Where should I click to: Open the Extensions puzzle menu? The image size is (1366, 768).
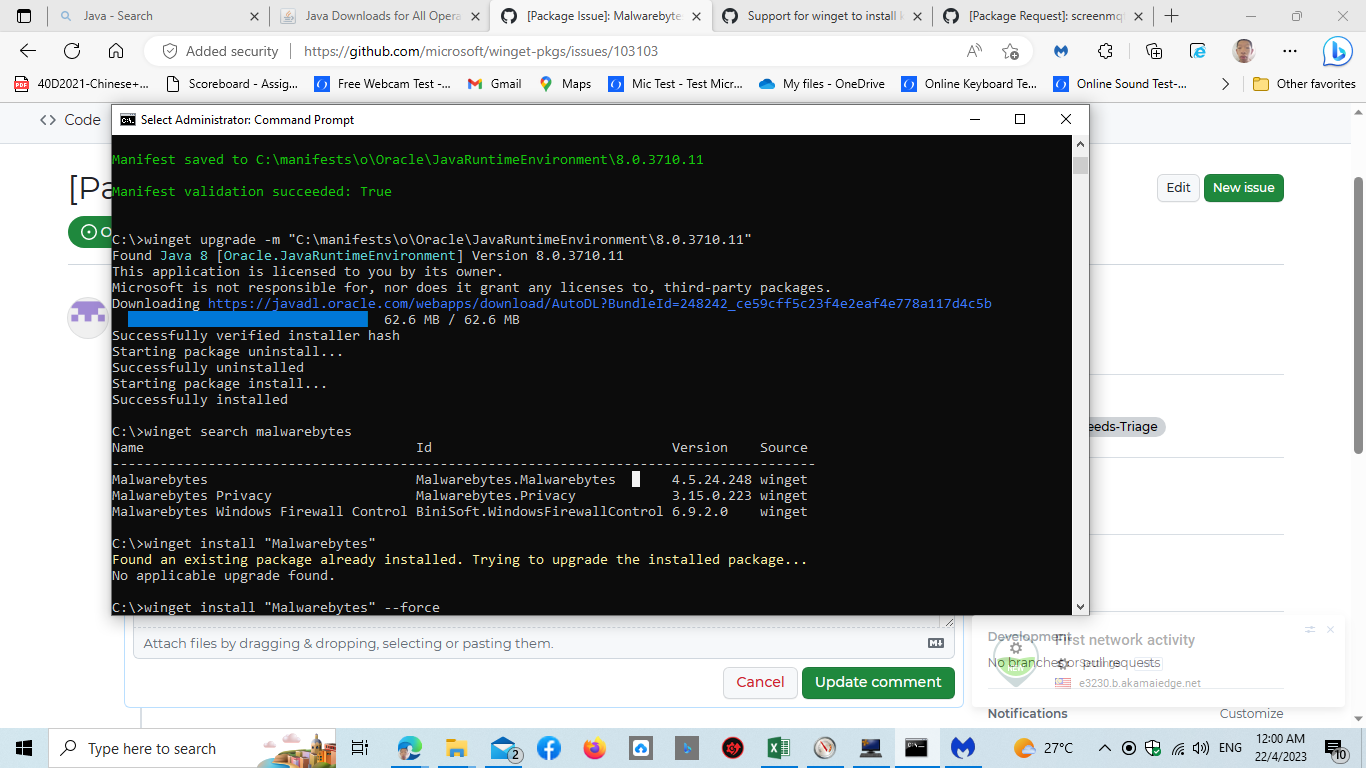point(1105,51)
